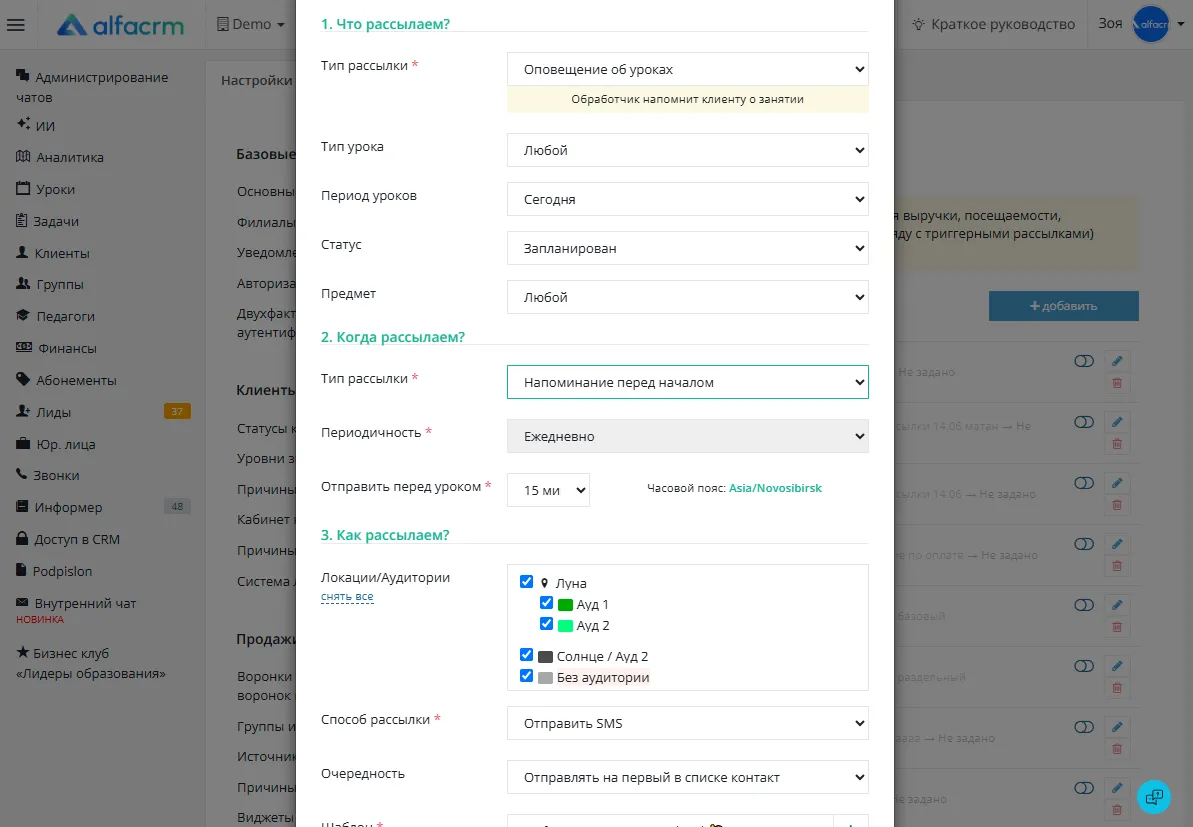
Task: Click the Аналитика sidebar icon
Action: click(23, 157)
